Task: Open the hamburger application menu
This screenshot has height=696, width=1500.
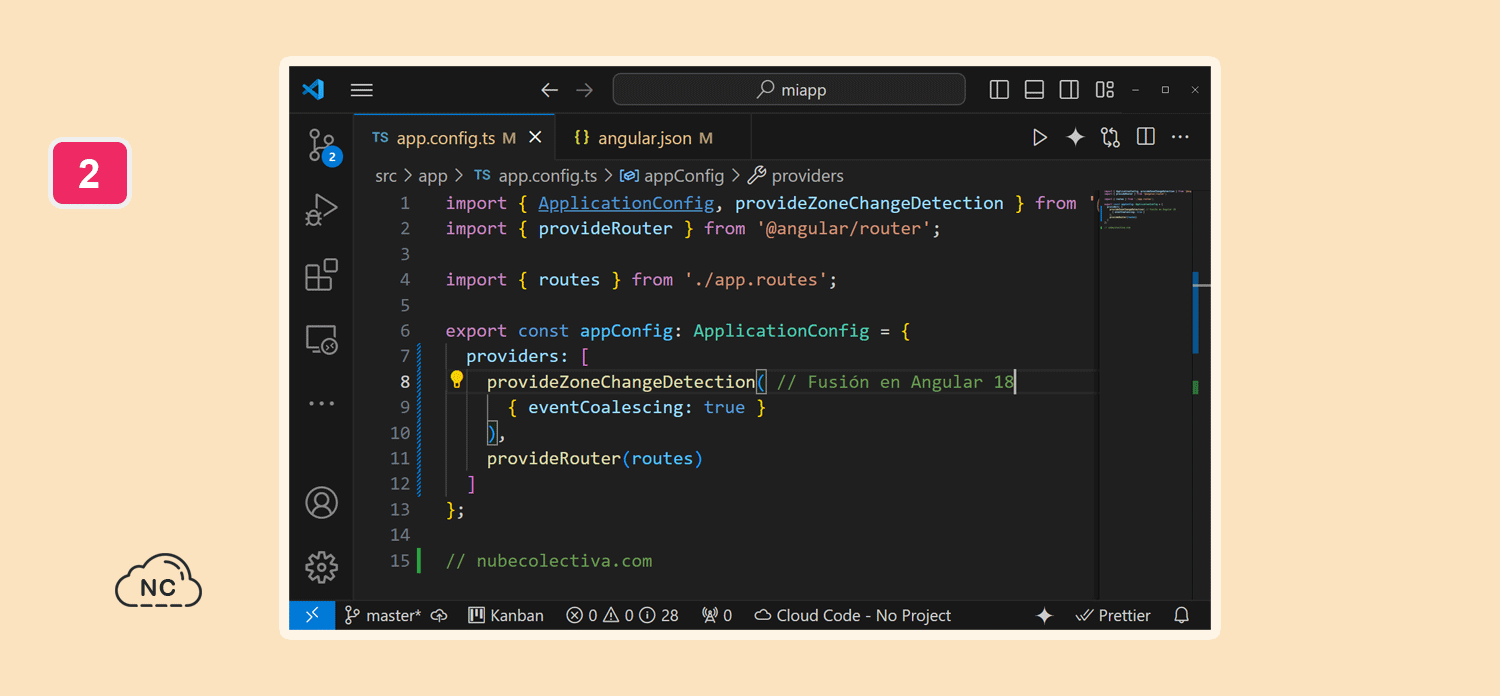Action: coord(362,90)
